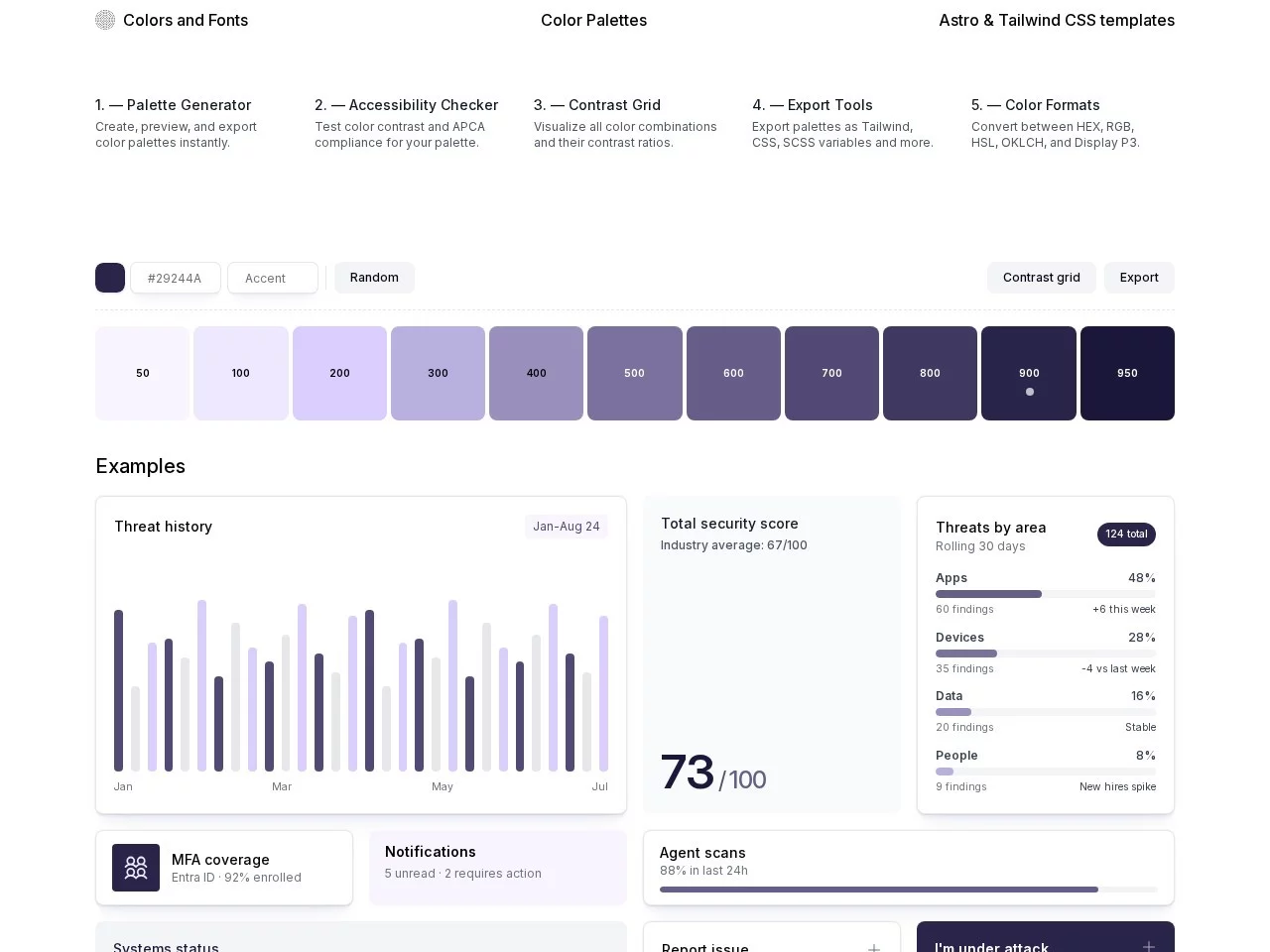This screenshot has height=952, width=1270.
Task: Expand Report issue with plus icon
Action: 873,947
